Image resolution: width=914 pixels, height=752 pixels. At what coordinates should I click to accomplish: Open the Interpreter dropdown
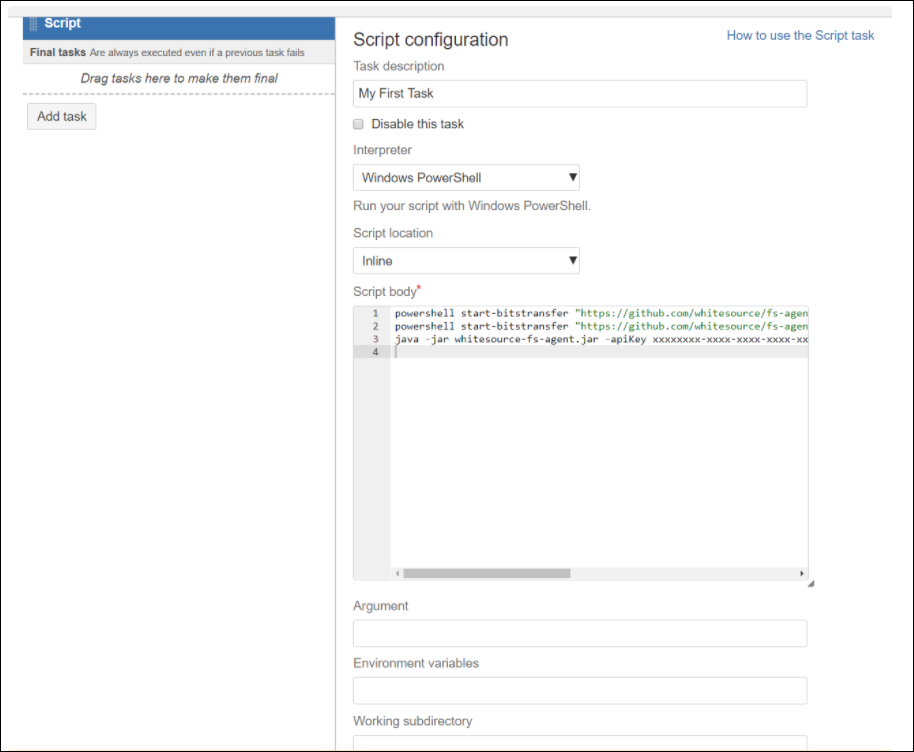tap(466, 178)
